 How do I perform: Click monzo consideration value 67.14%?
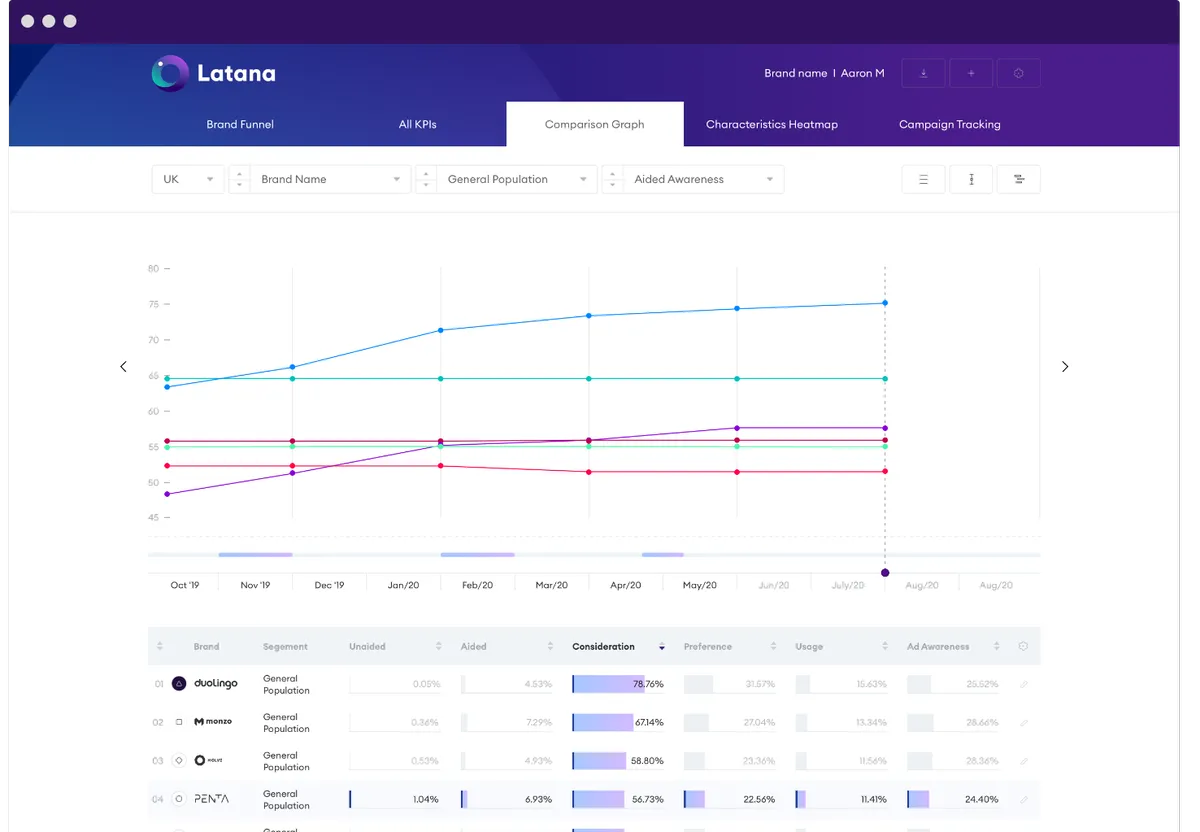(649, 722)
